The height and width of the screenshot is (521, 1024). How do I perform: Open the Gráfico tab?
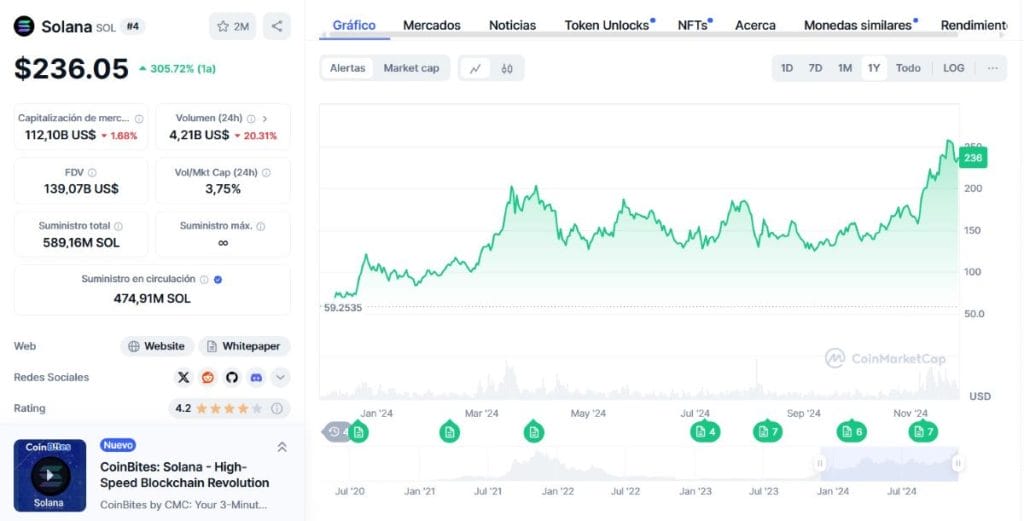coord(354,25)
